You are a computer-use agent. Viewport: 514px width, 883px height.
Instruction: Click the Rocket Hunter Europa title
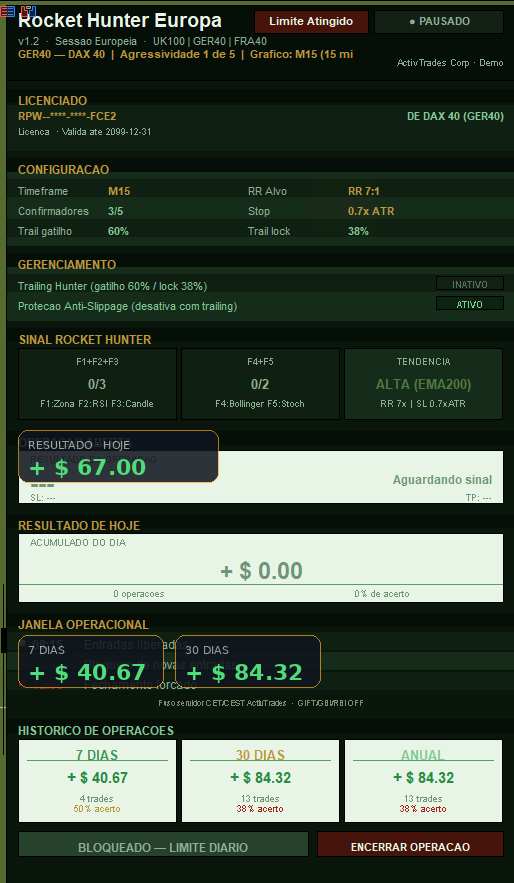120,21
